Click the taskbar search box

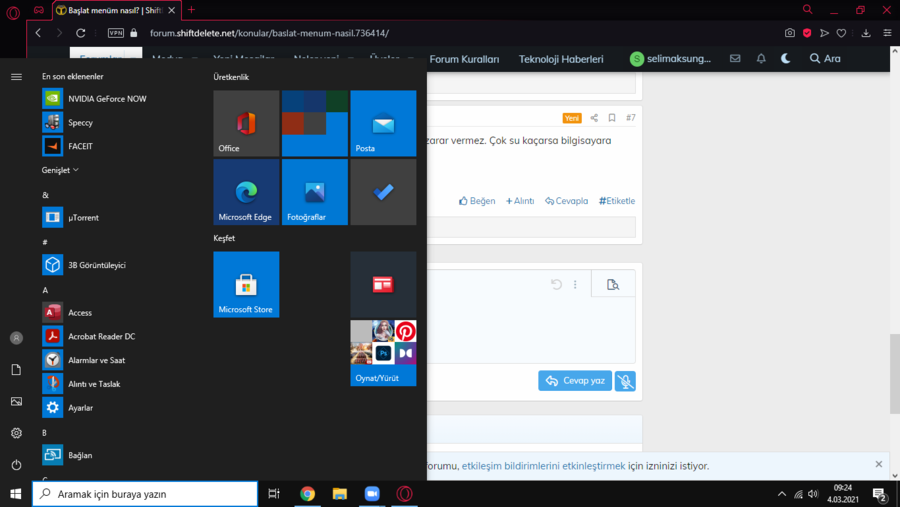pyautogui.click(x=145, y=494)
